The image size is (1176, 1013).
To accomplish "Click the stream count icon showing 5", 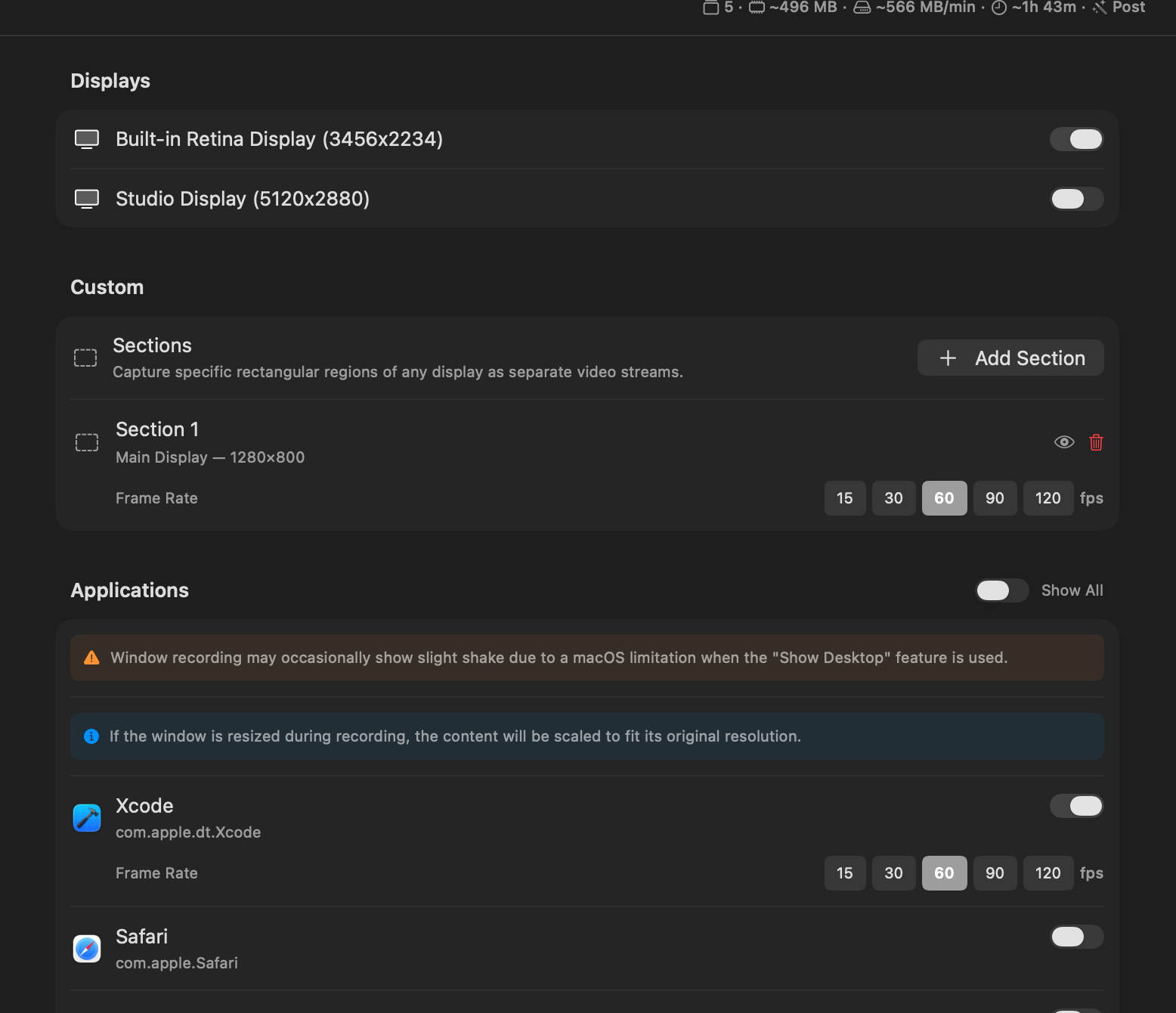I will point(710,8).
